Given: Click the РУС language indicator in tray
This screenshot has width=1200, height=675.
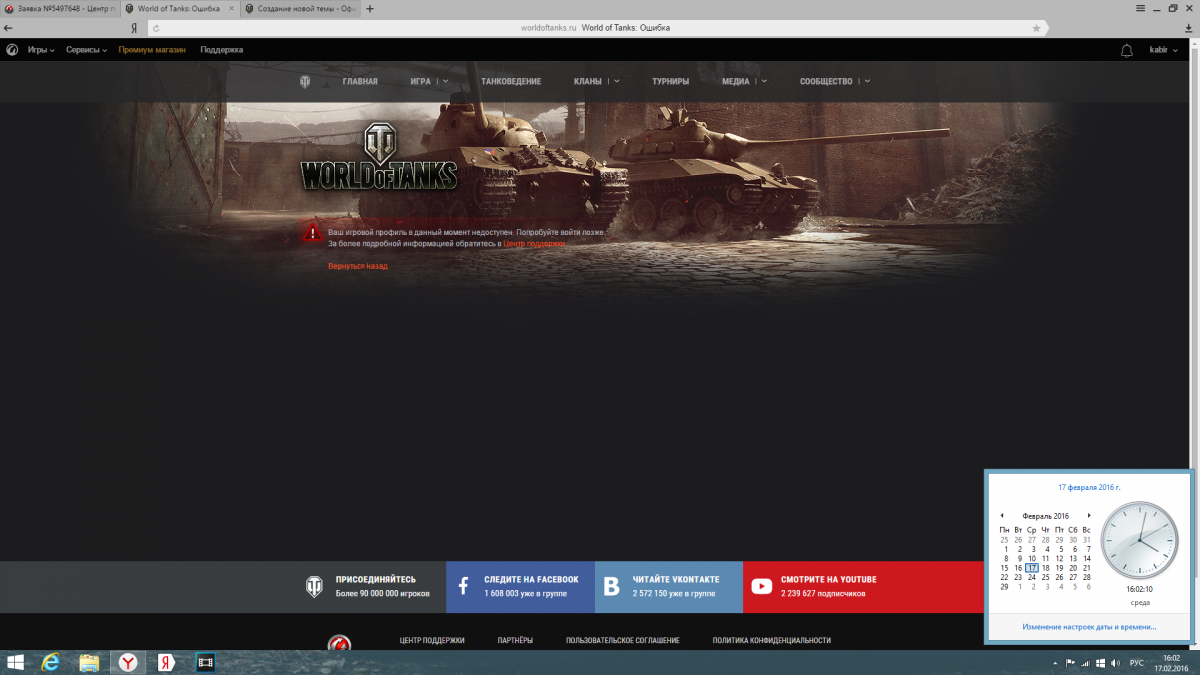Looking at the screenshot, I should (1137, 662).
